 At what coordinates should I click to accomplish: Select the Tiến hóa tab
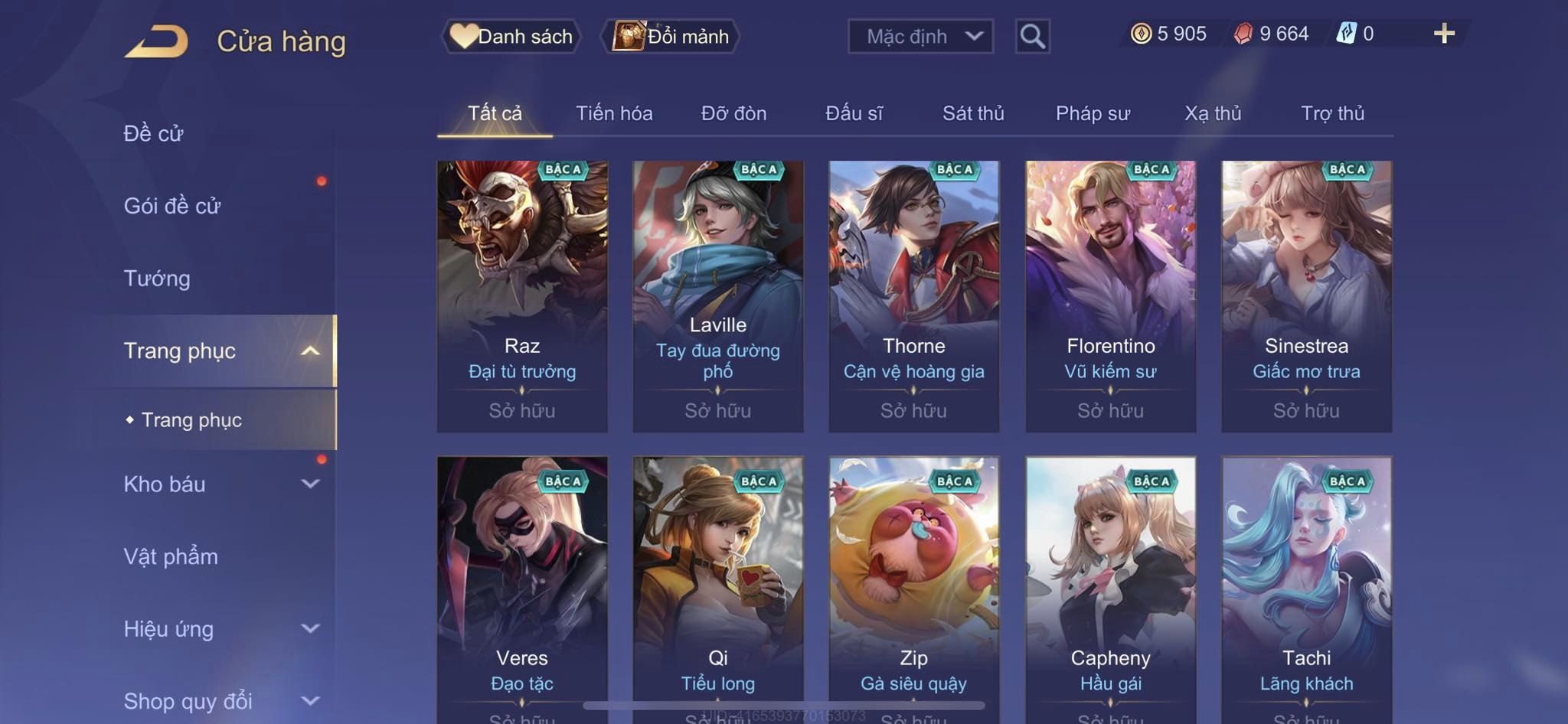[x=614, y=113]
